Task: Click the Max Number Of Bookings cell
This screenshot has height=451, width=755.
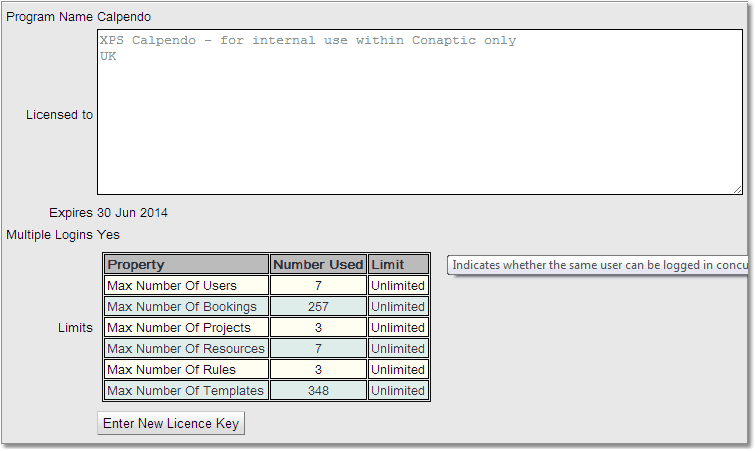Action: (186, 307)
